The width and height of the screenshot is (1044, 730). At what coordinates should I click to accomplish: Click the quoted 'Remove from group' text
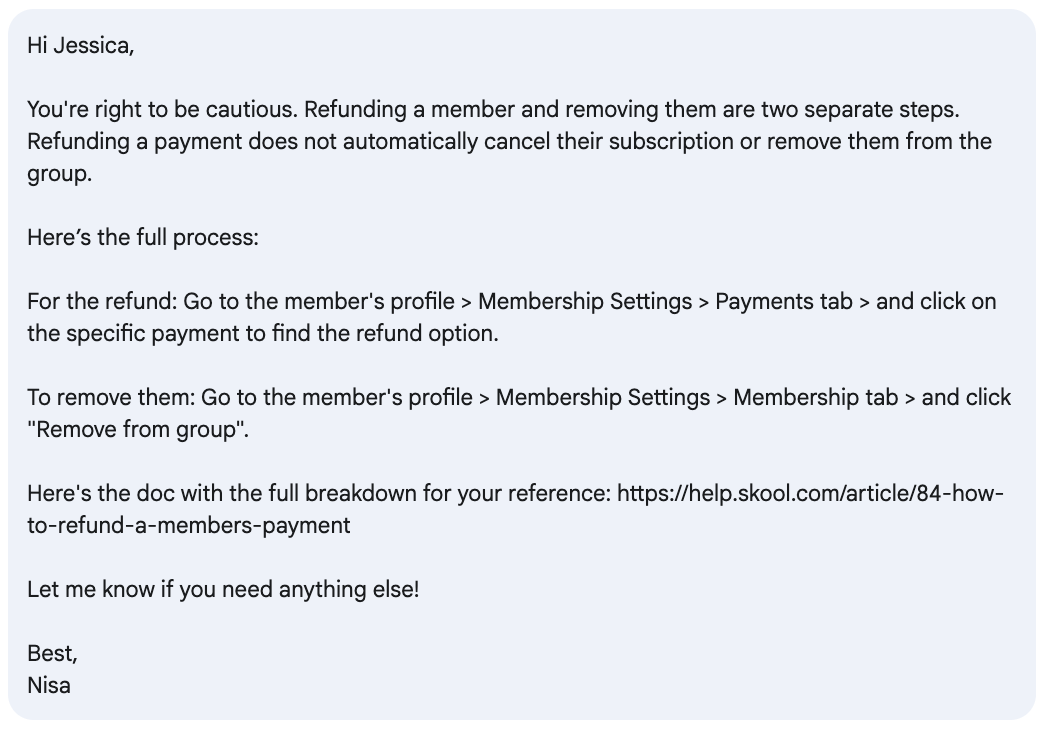tap(137, 430)
